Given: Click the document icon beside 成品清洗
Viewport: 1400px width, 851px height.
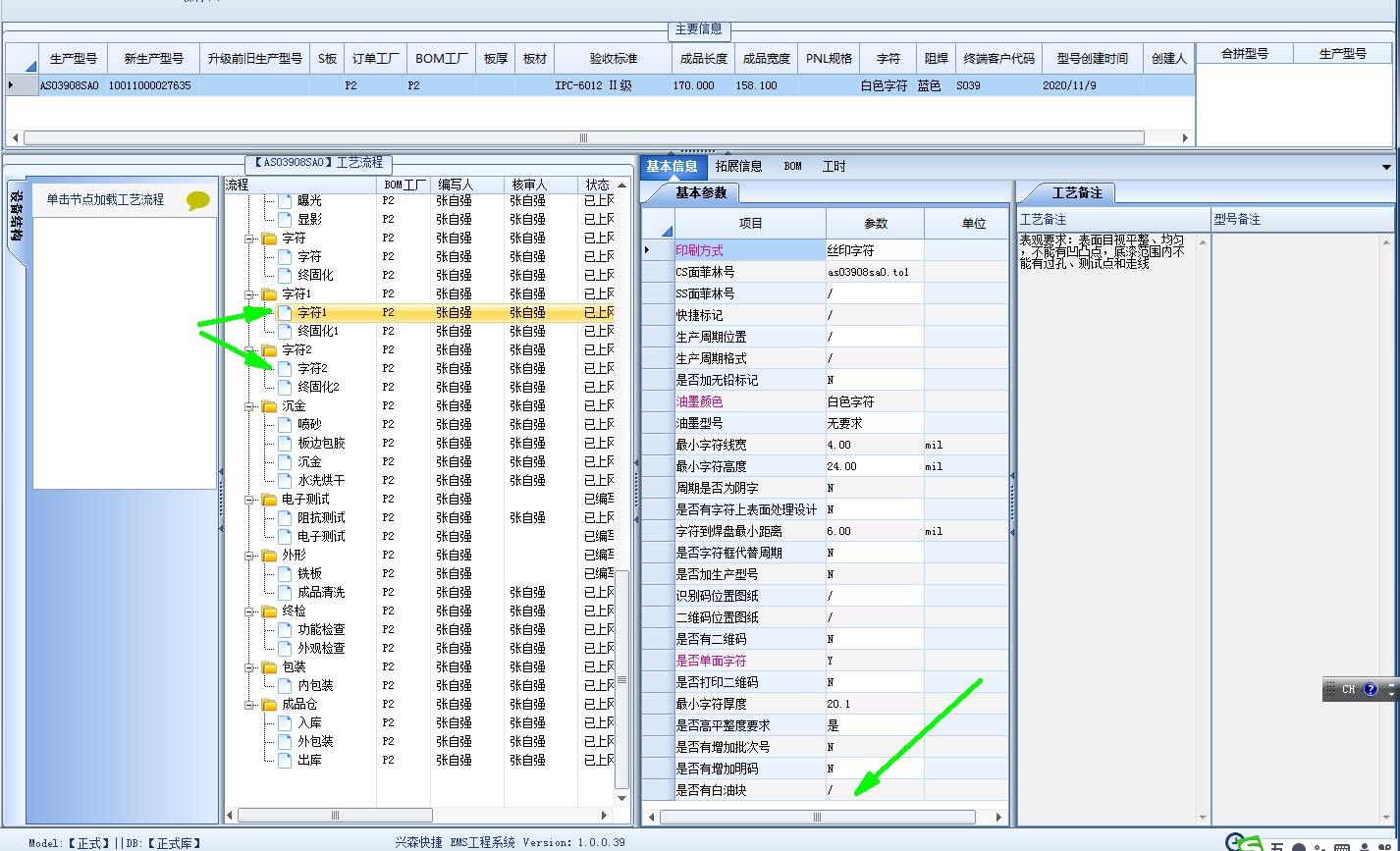Looking at the screenshot, I should (285, 593).
